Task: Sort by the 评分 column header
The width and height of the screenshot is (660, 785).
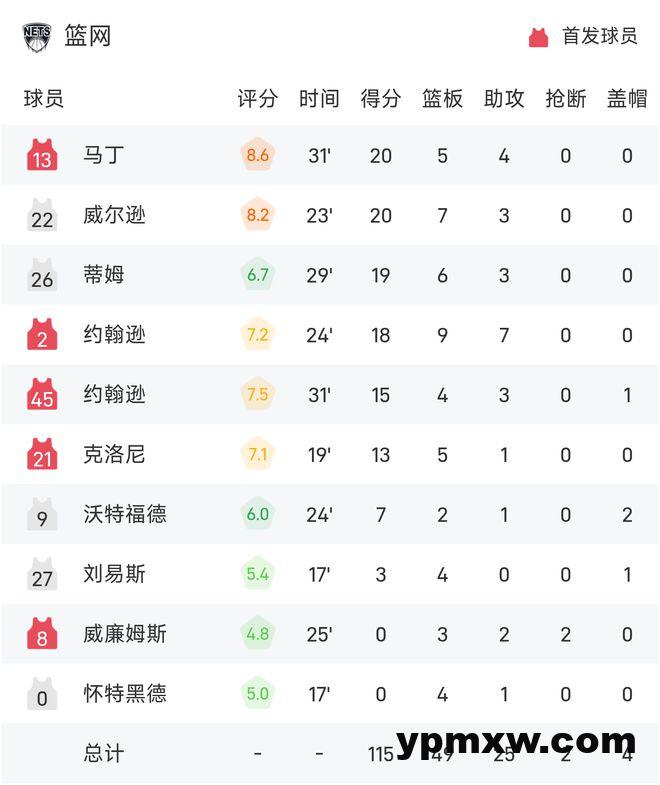Action: coord(258,99)
